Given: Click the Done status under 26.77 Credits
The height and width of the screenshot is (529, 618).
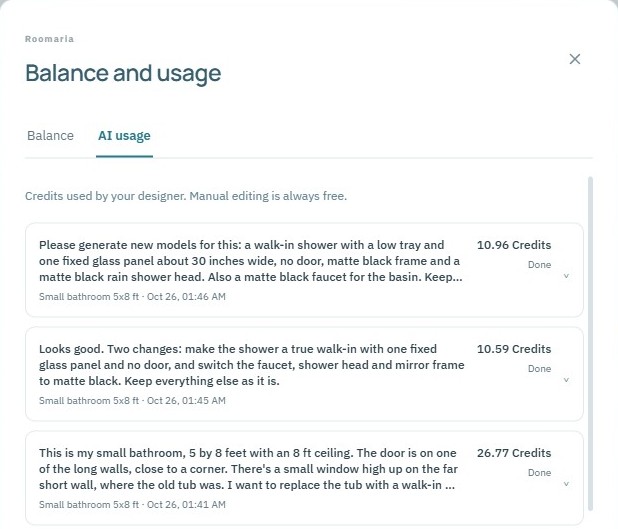Looking at the screenshot, I should [539, 473].
